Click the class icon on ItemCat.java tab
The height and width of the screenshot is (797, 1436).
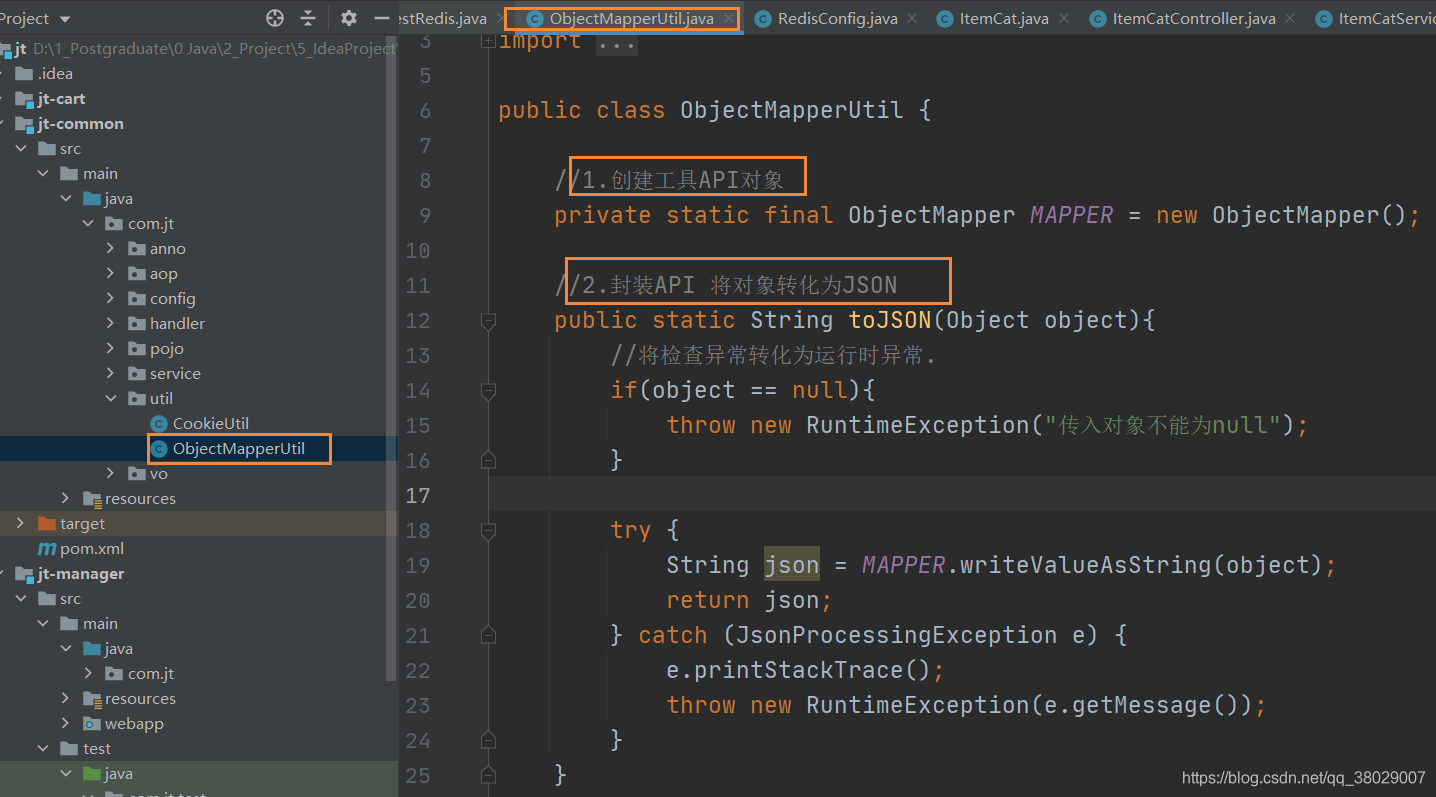click(945, 18)
